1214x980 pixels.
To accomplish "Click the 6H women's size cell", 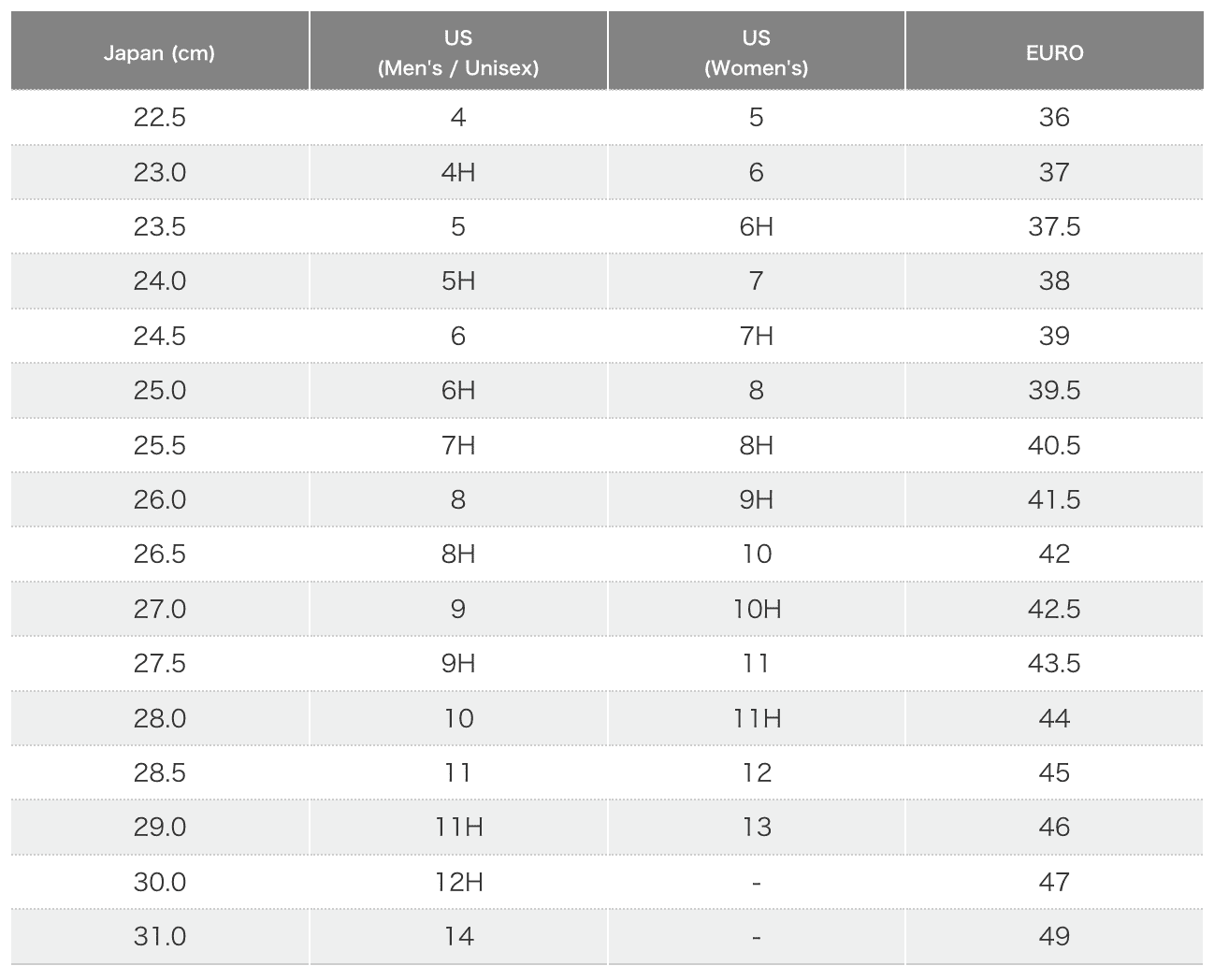I will coord(756,227).
